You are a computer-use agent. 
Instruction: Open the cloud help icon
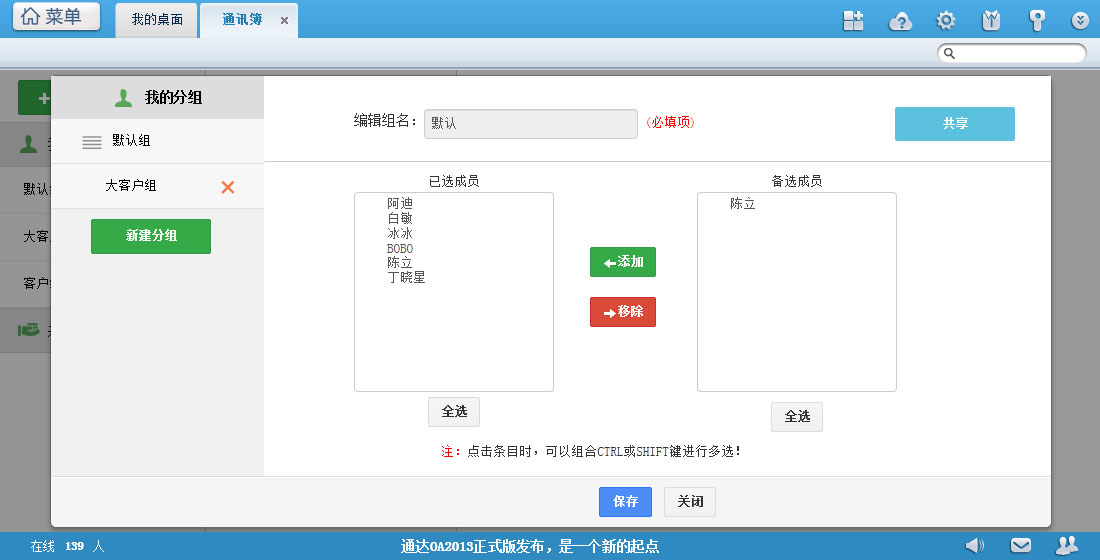pos(901,20)
